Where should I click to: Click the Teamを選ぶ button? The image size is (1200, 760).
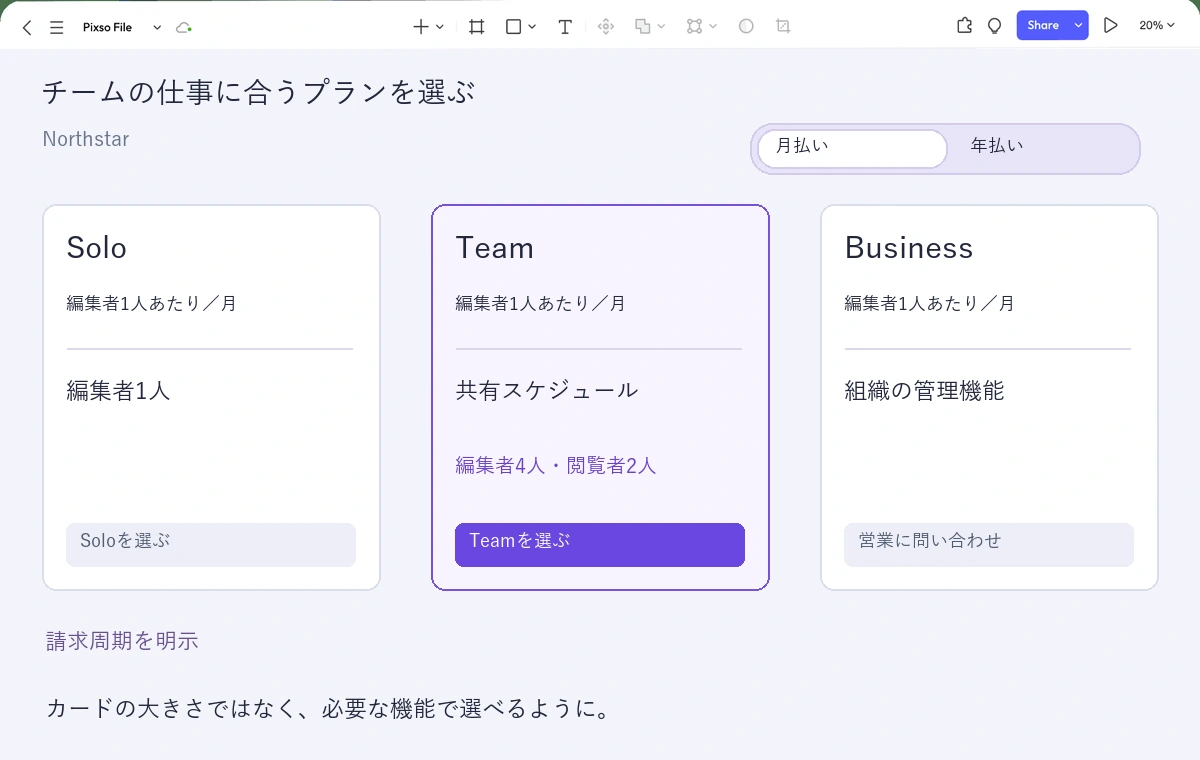click(600, 545)
